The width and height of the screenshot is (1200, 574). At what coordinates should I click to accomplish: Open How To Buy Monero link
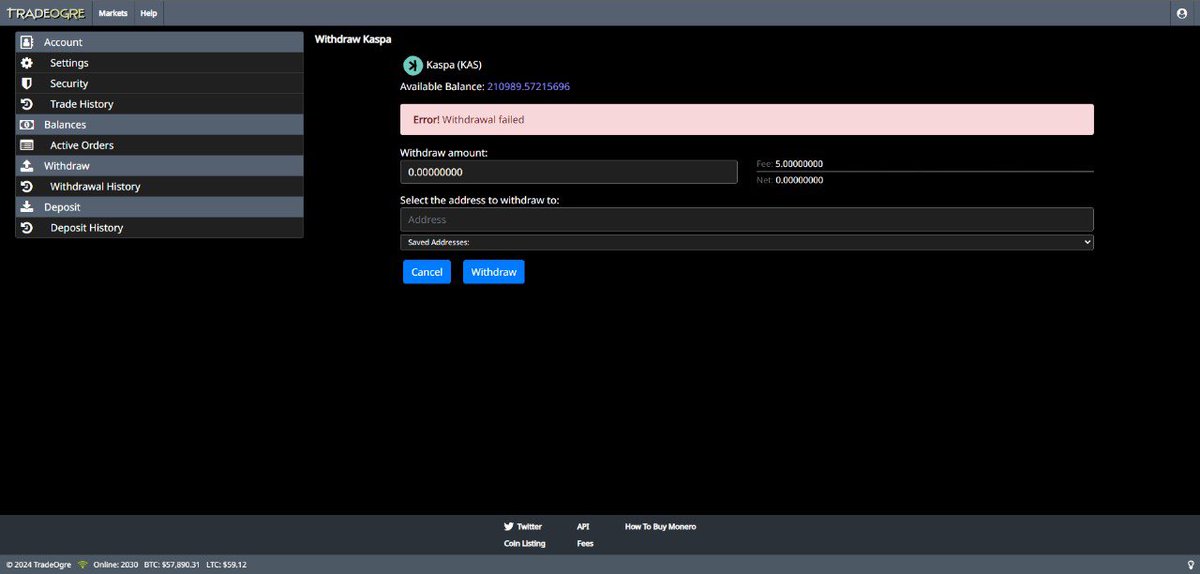[x=660, y=526]
